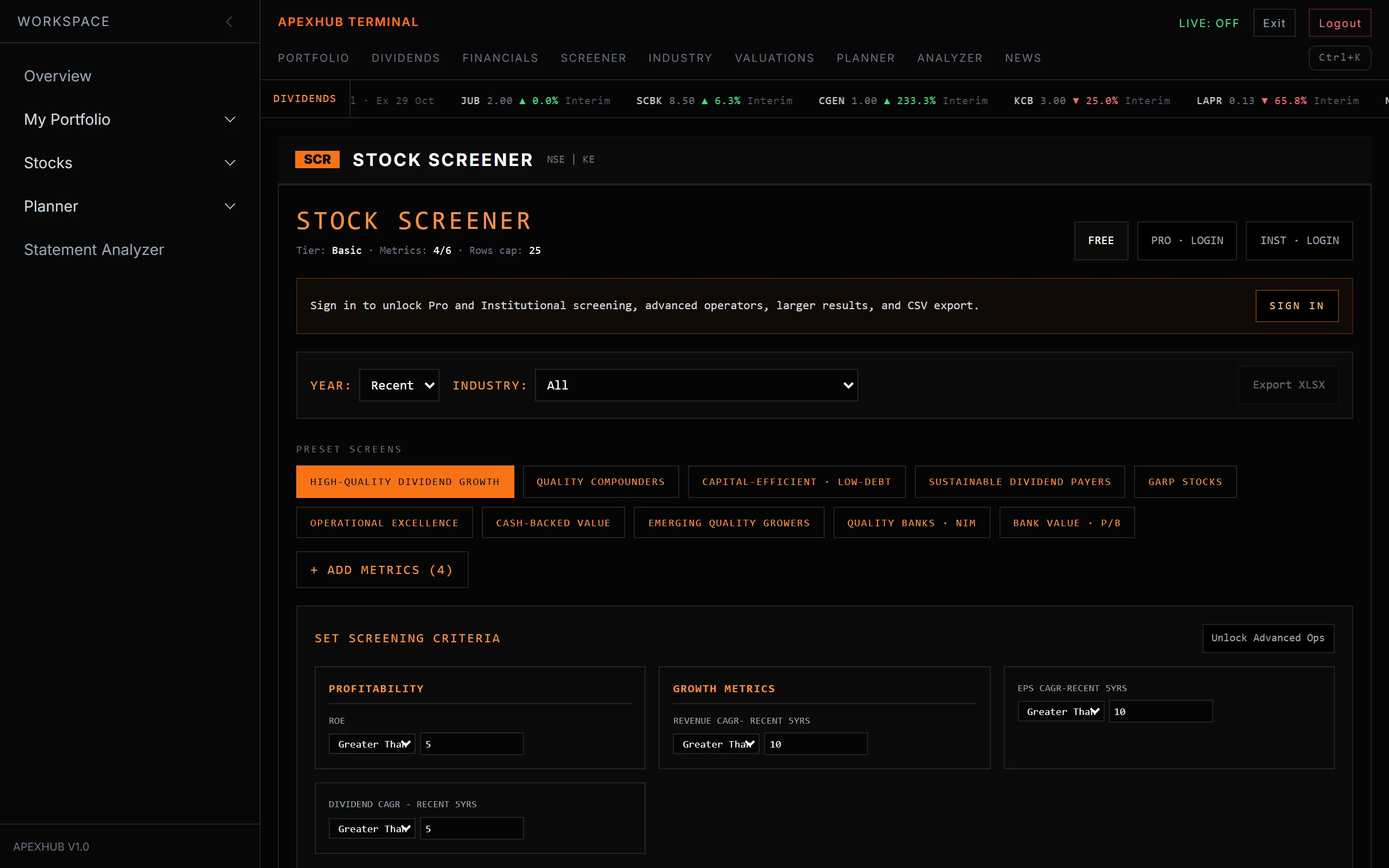Click the ROE value field

pyautogui.click(x=471, y=744)
